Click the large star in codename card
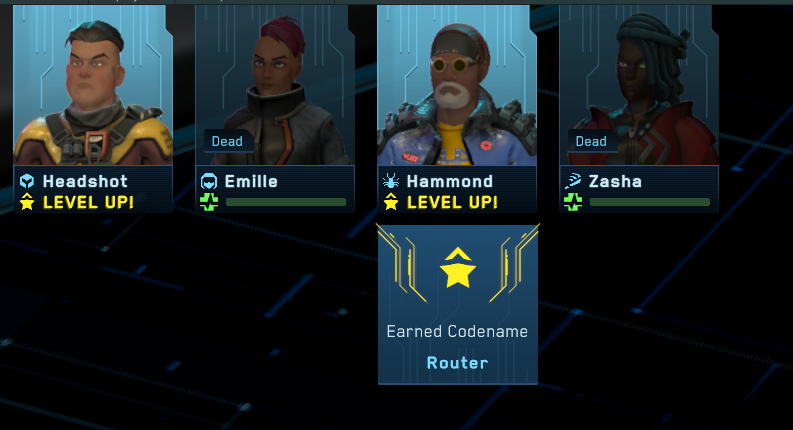Image resolution: width=793 pixels, height=430 pixels. click(458, 268)
